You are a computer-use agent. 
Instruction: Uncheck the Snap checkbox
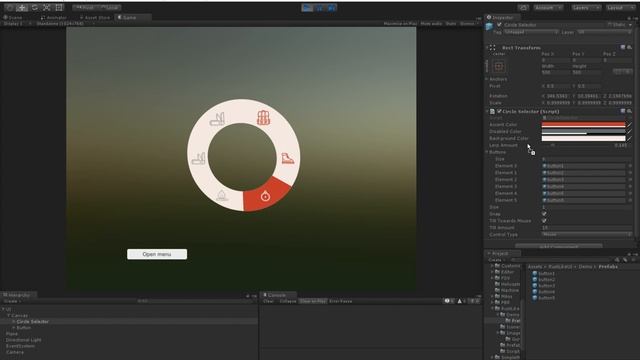(x=544, y=214)
